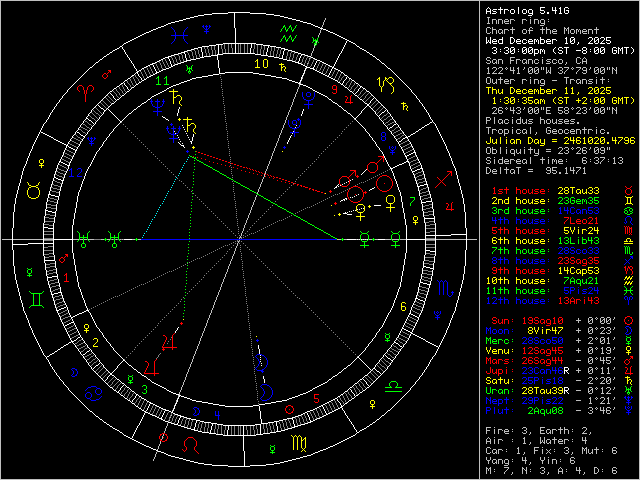
Task: Click the green Gemini glyph on the wheel
Action: [x=35, y=298]
